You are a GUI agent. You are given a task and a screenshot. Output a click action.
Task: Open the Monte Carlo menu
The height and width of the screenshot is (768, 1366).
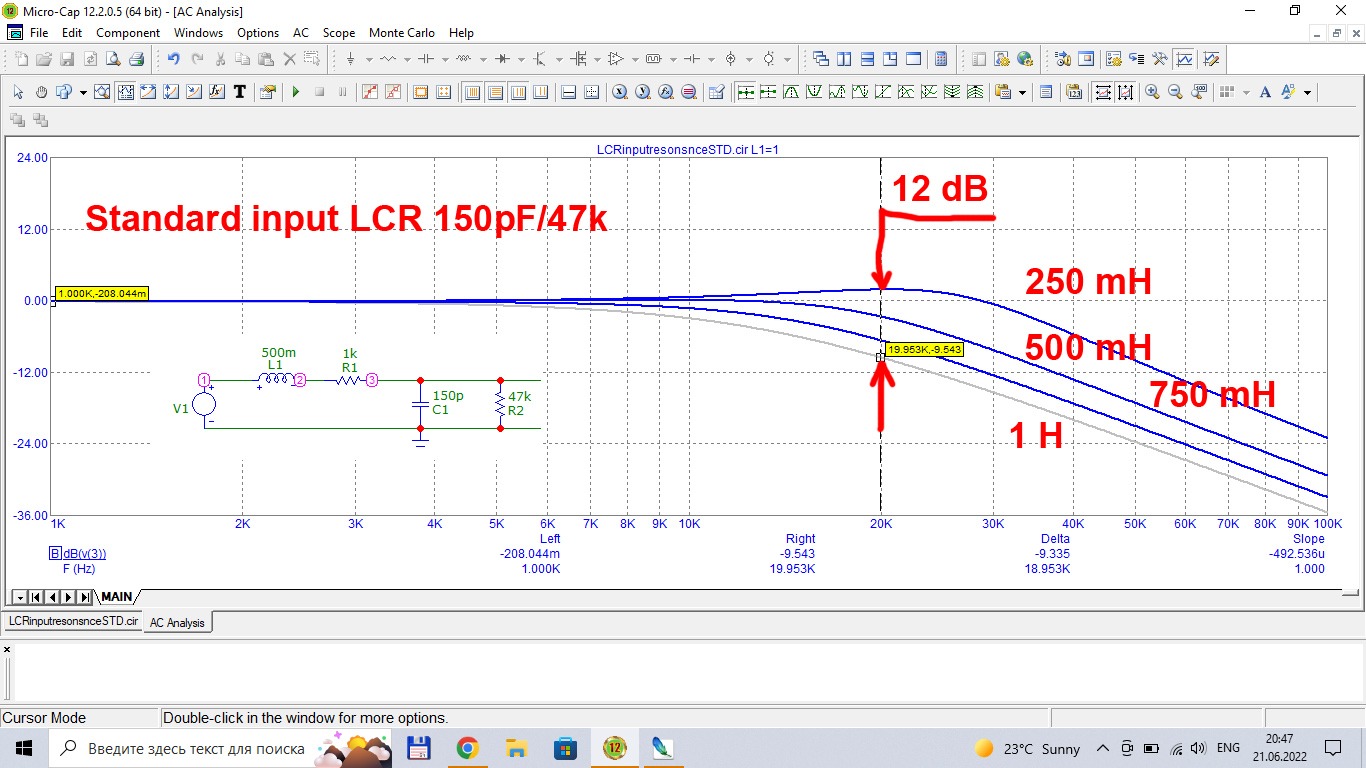pyautogui.click(x=402, y=32)
